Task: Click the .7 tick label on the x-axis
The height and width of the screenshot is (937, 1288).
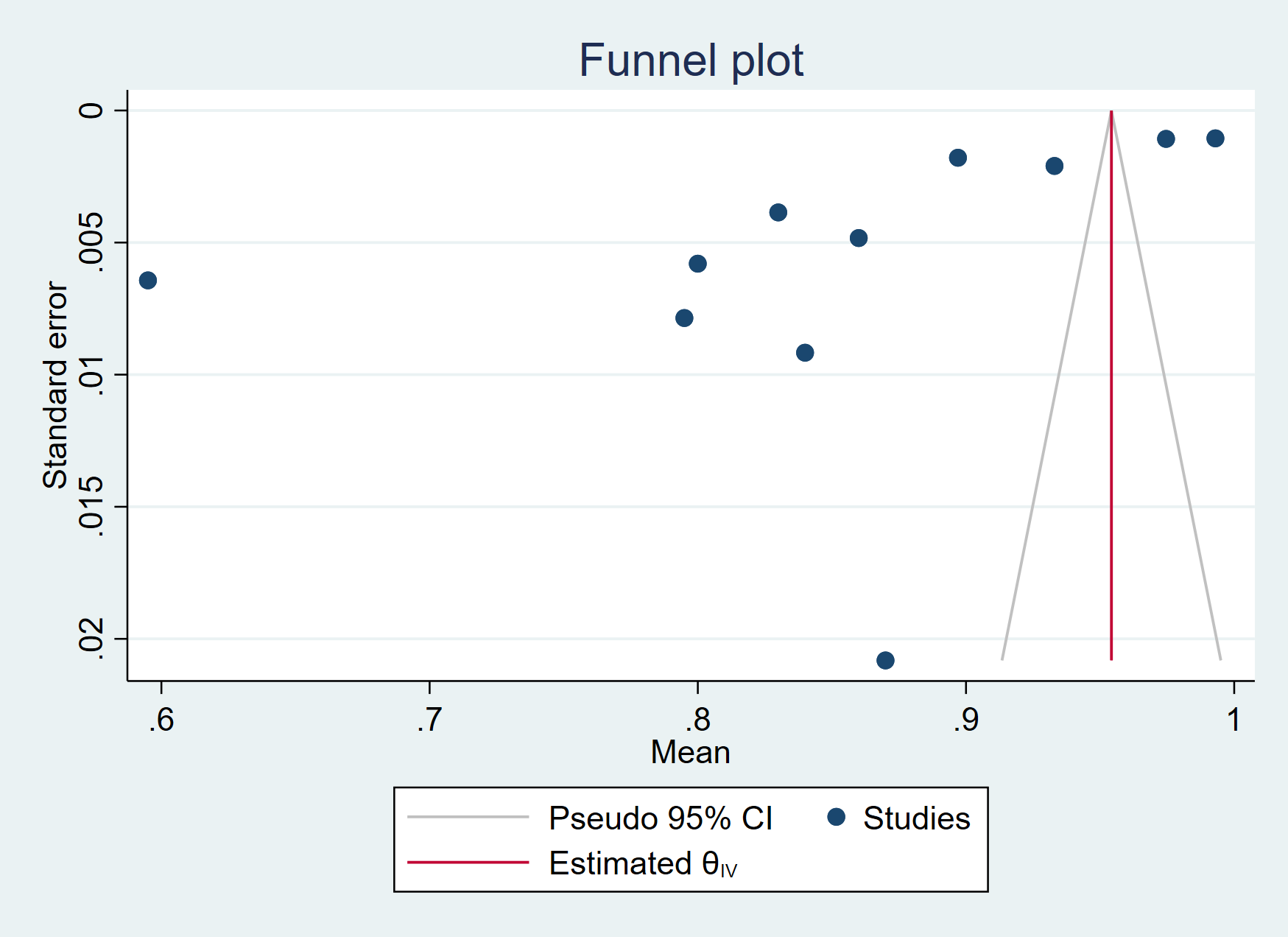Action: pyautogui.click(x=429, y=720)
